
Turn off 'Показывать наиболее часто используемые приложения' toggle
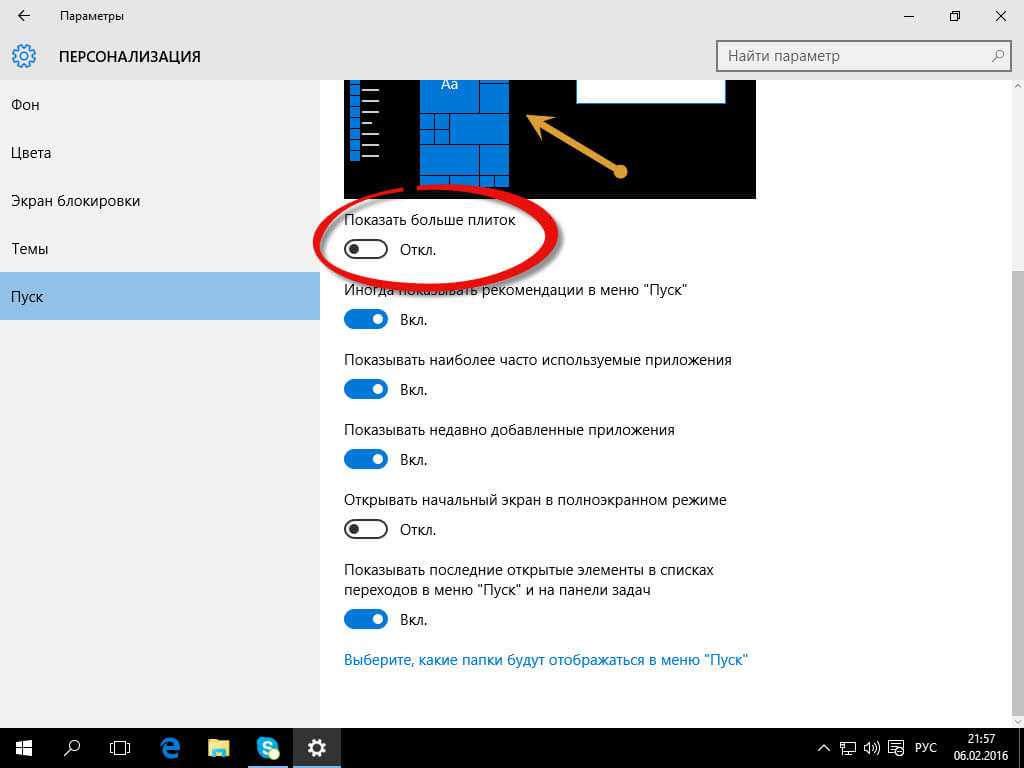point(365,389)
